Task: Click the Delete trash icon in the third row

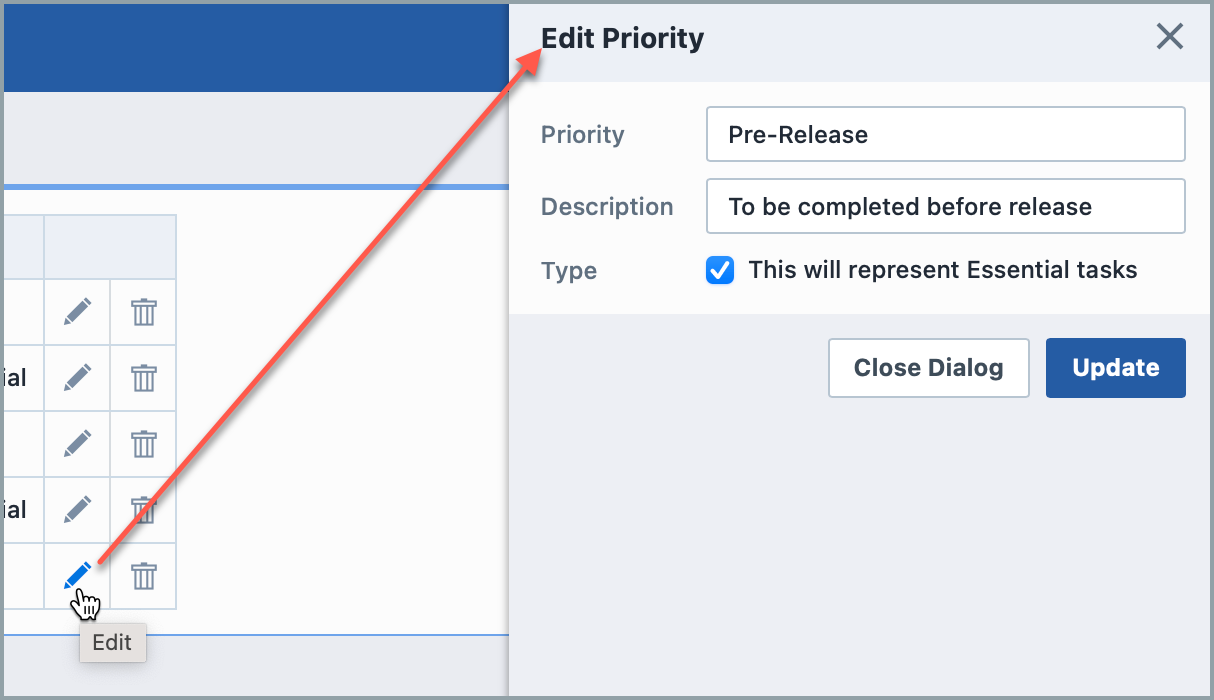Action: tap(143, 444)
